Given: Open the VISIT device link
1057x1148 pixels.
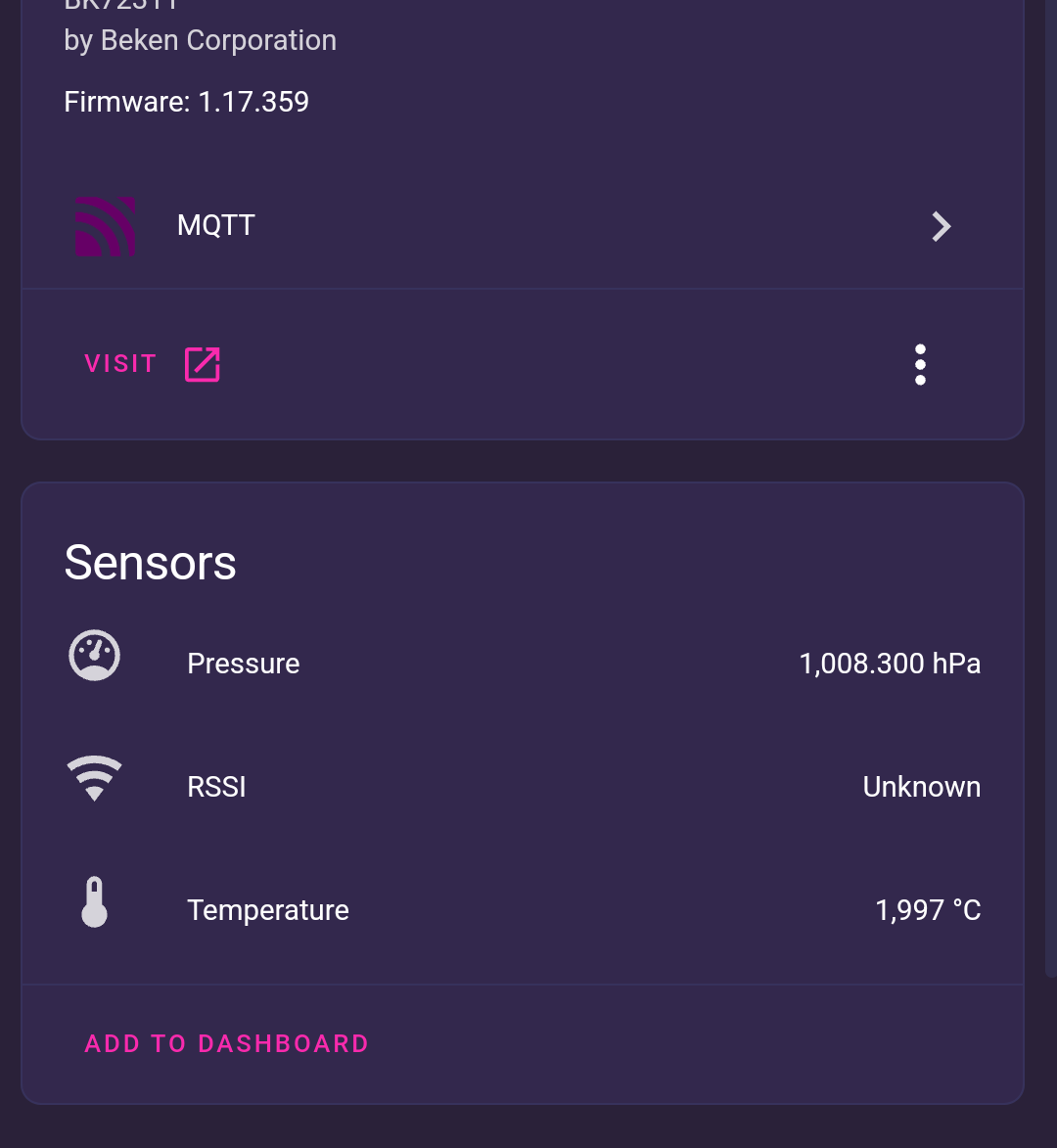Looking at the screenshot, I should 153,365.
